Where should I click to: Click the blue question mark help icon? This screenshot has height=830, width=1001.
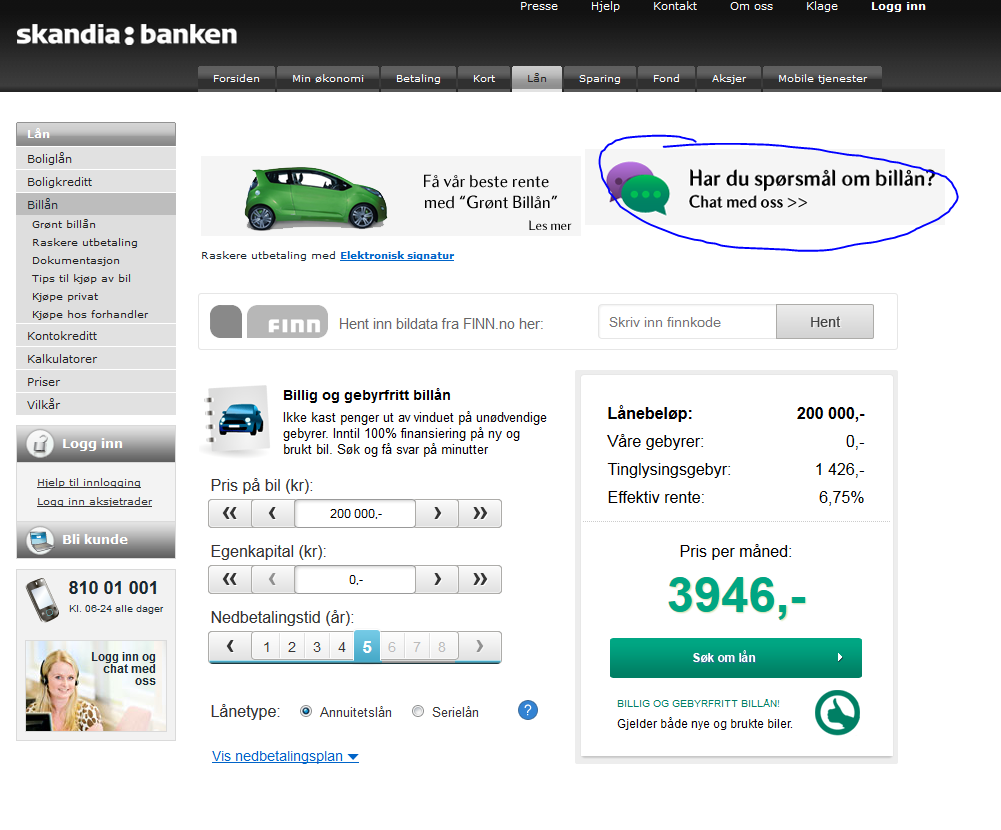click(528, 710)
